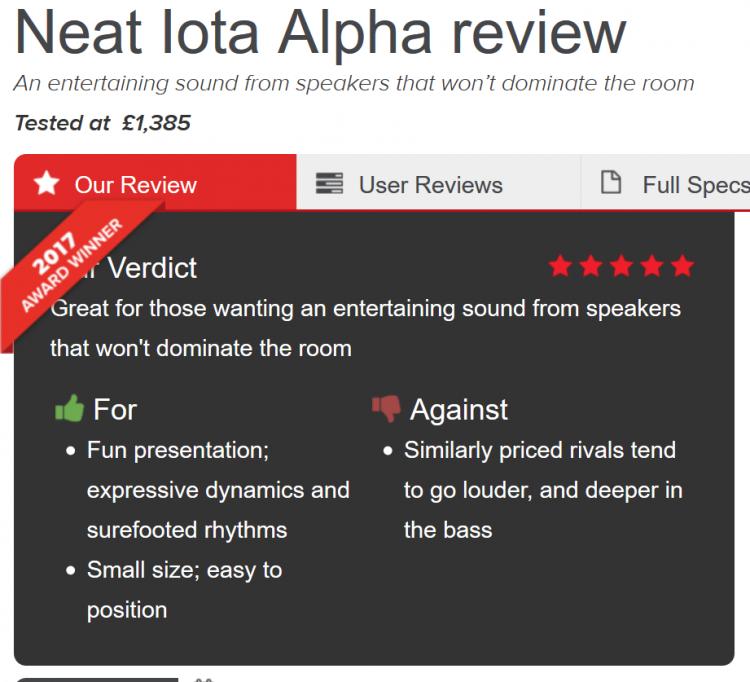Click the Tested at £1,385 price text
The width and height of the screenshot is (750, 682).
103,123
